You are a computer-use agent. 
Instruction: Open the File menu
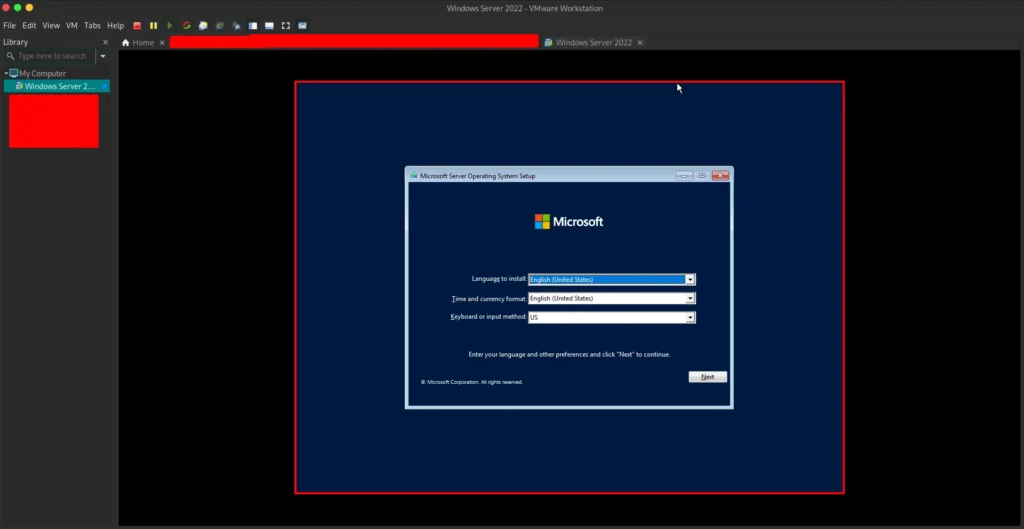pos(10,25)
